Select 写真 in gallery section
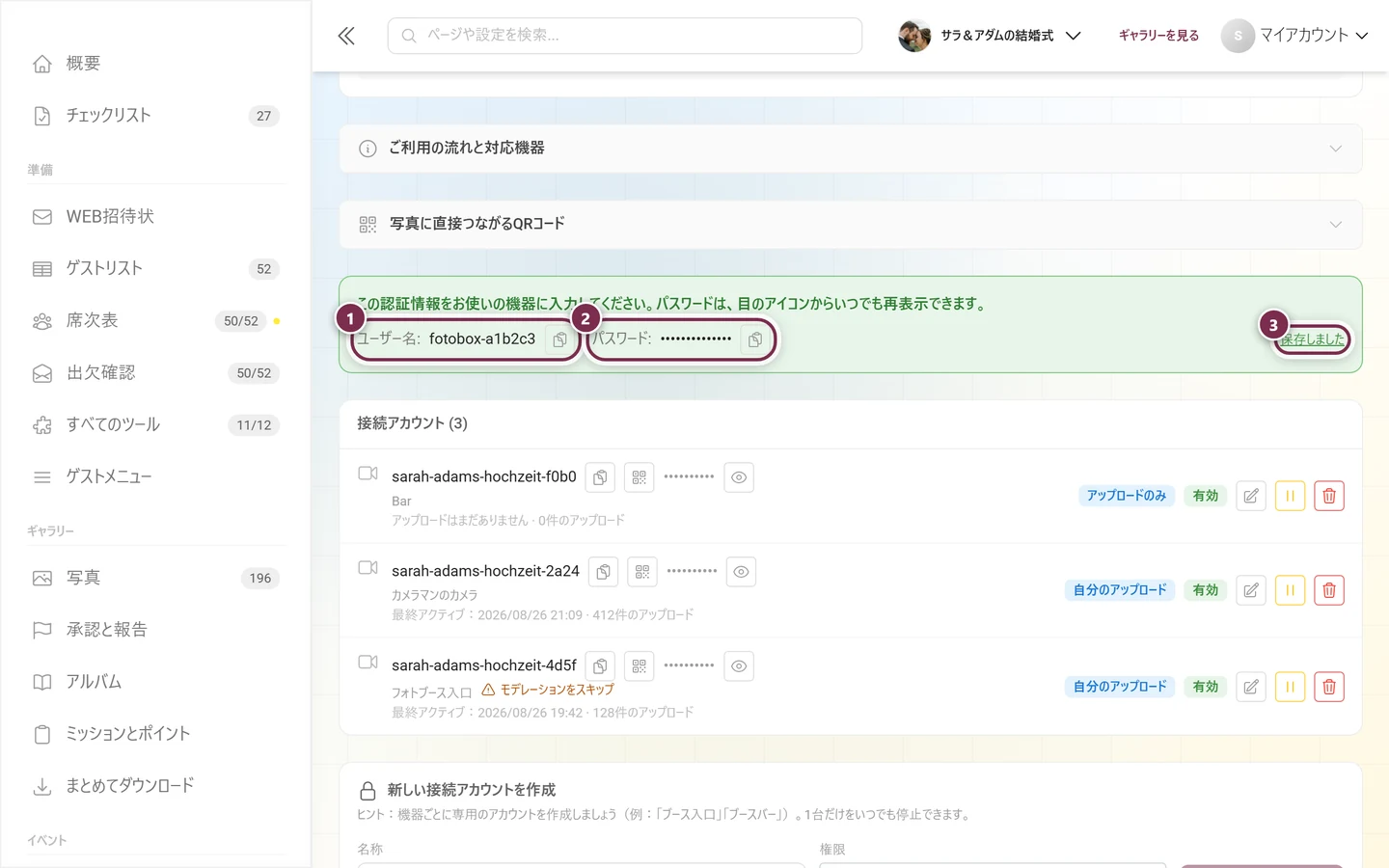The width and height of the screenshot is (1389, 868). pyautogui.click(x=155, y=579)
